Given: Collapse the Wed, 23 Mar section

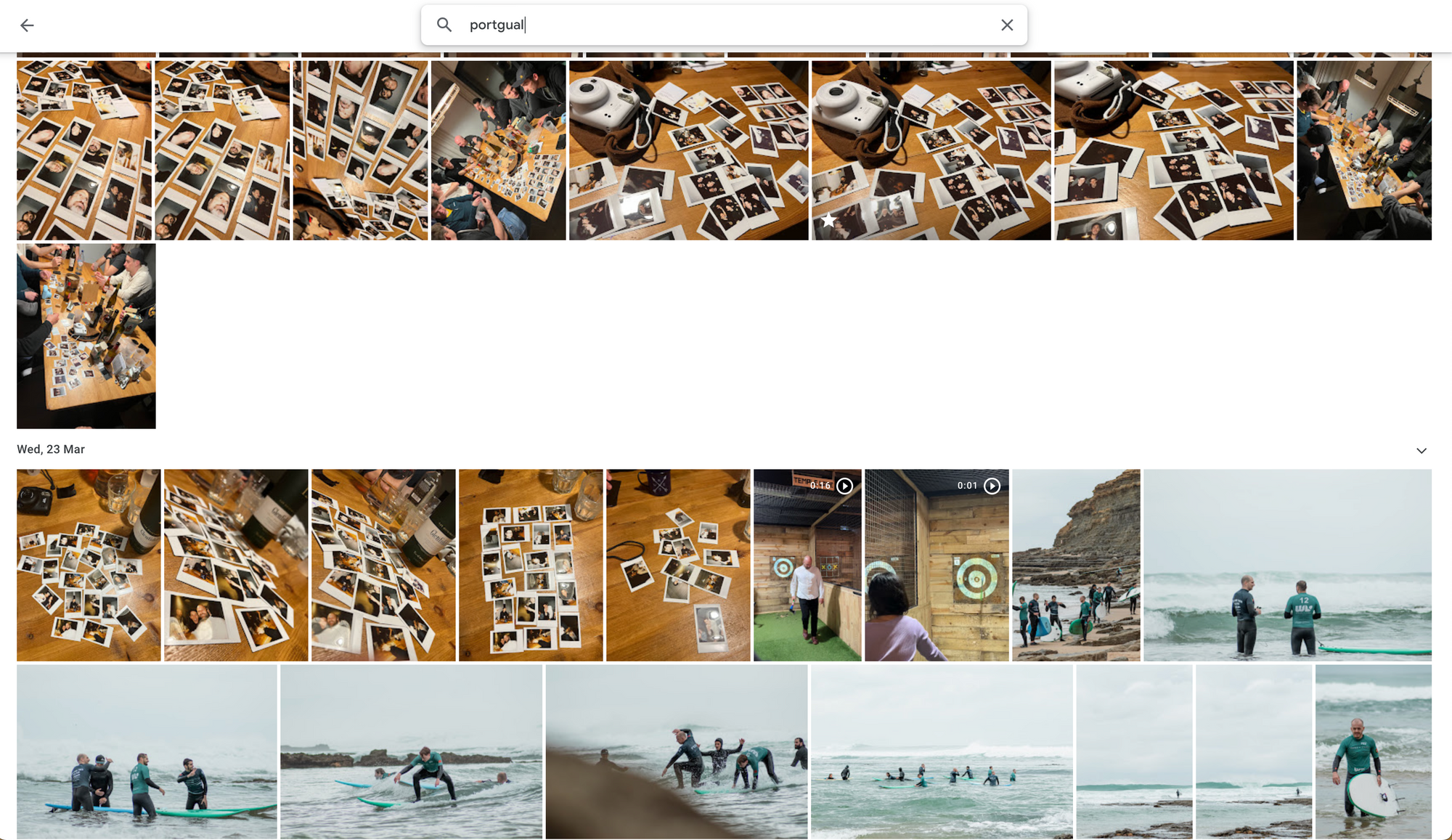Looking at the screenshot, I should (x=1421, y=451).
